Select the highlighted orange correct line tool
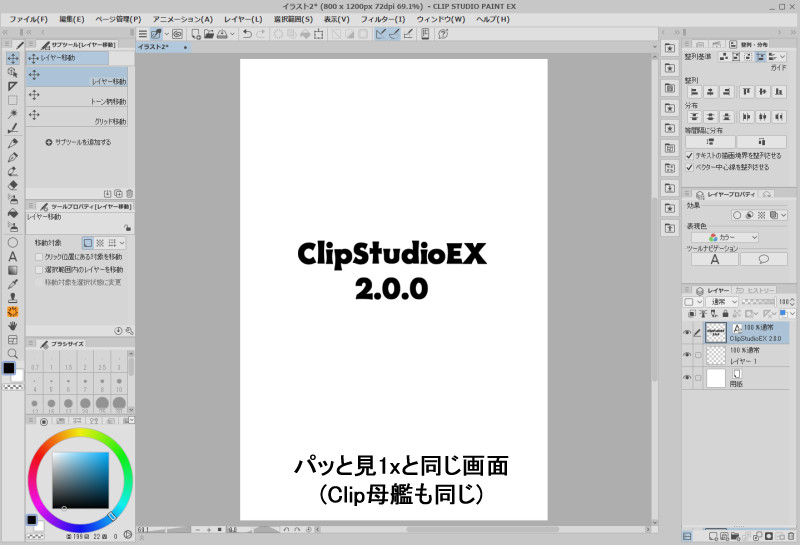The height and width of the screenshot is (545, 800). coord(13,312)
